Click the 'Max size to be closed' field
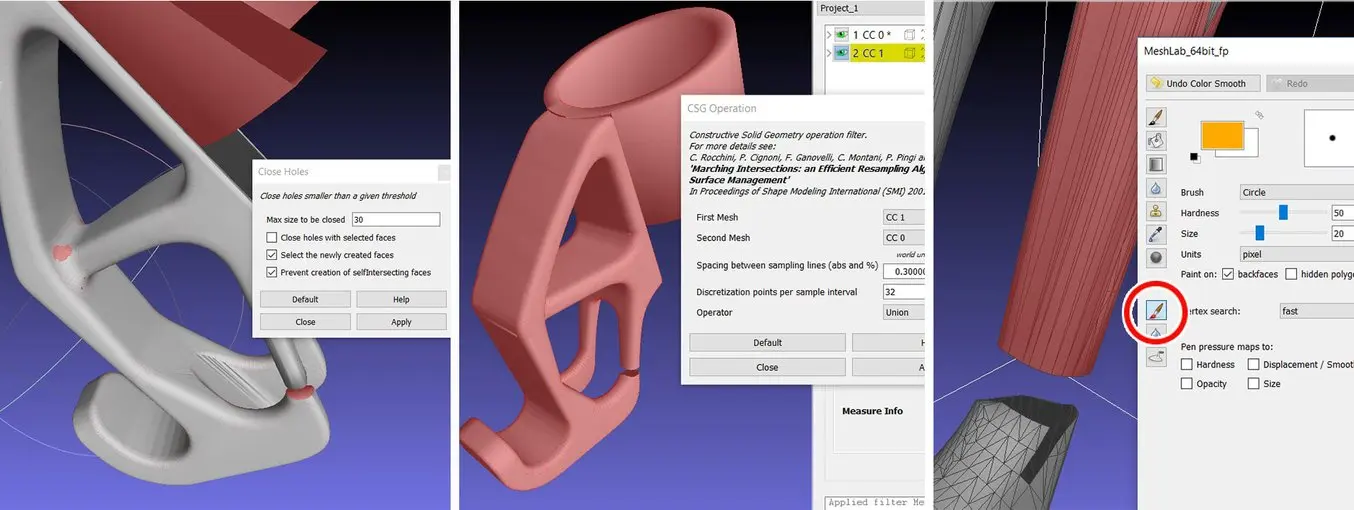Image resolution: width=1354 pixels, height=510 pixels. point(396,220)
